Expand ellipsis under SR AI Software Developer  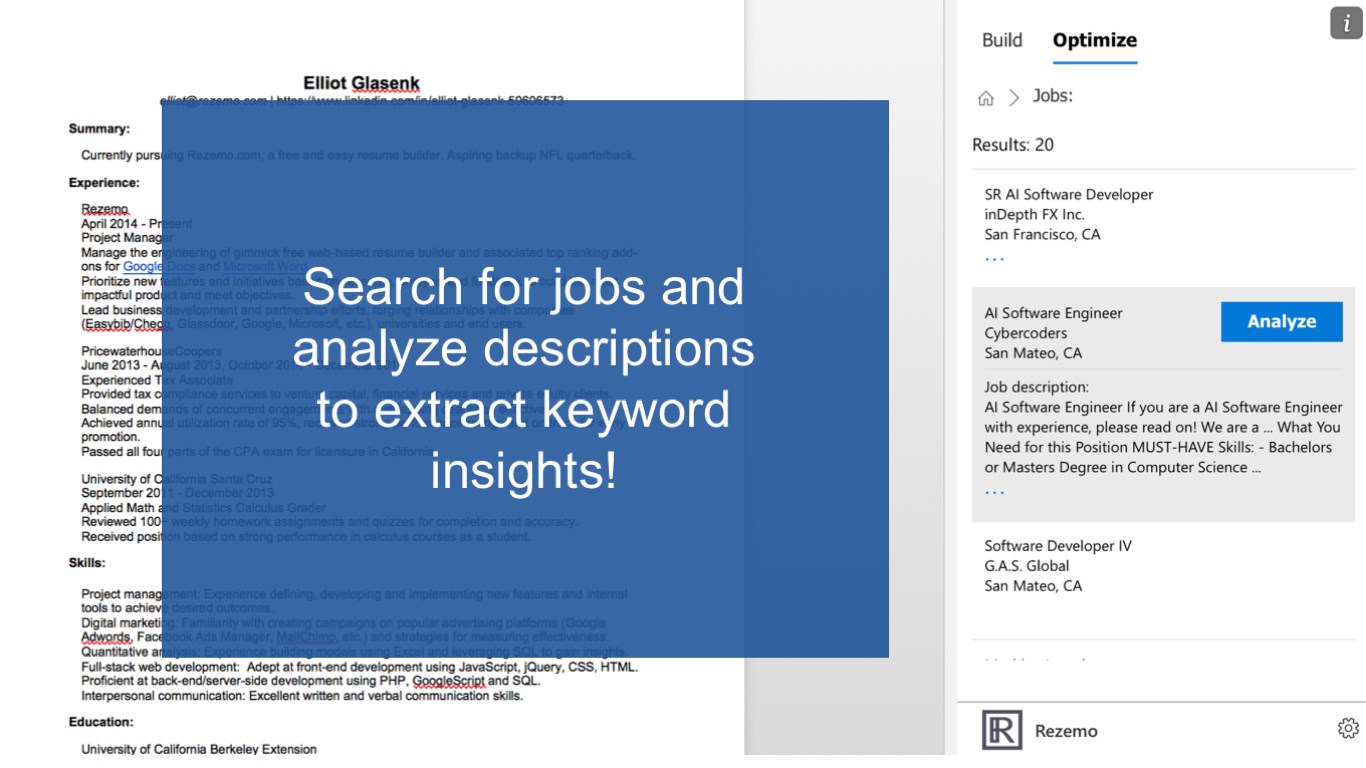click(994, 258)
